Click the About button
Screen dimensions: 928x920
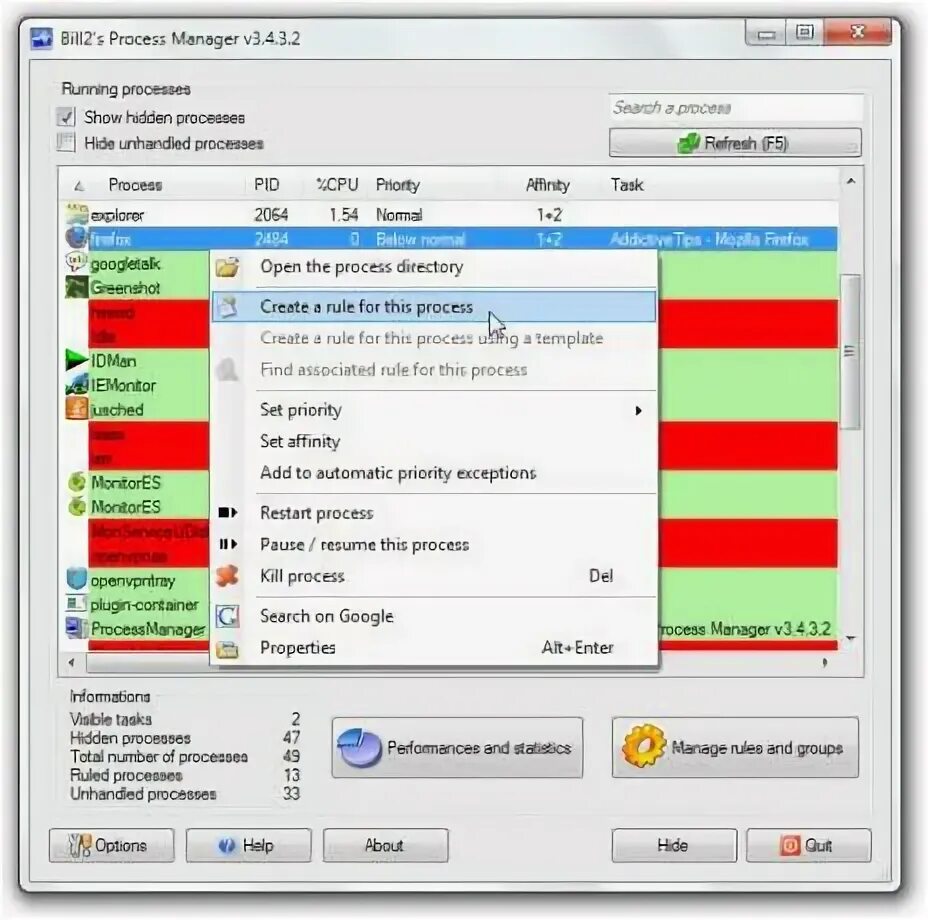[385, 845]
